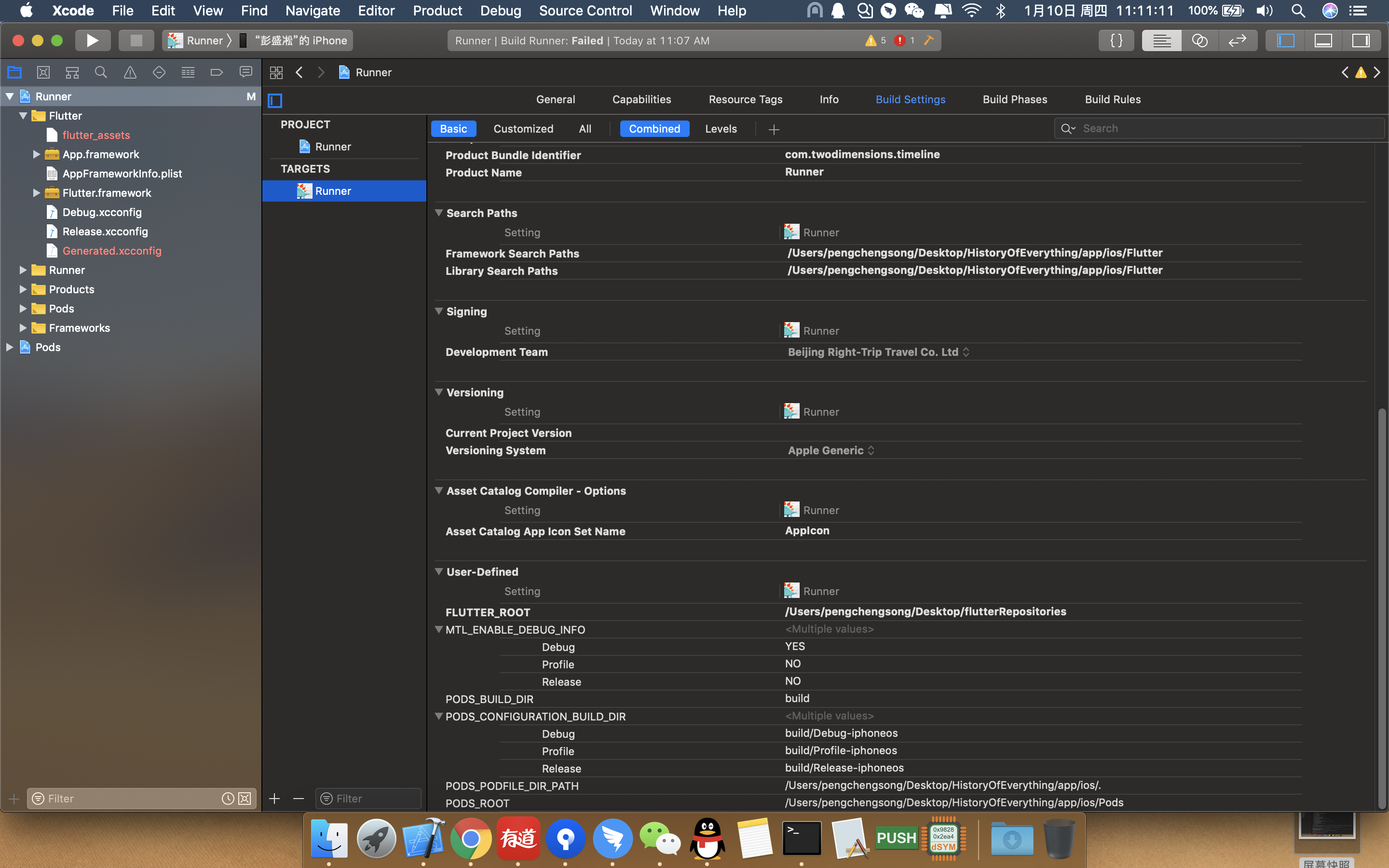Go back with the left chevron in jump bar

(x=299, y=72)
